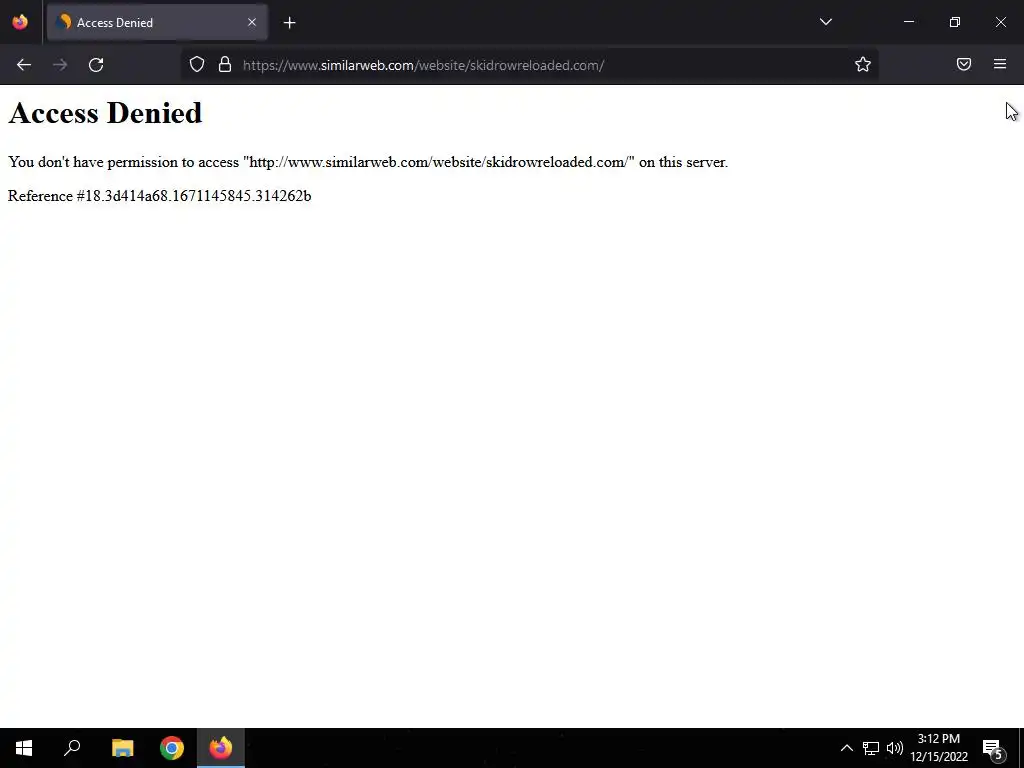The image size is (1024, 768).
Task: Click the Firefox taskbar icon
Action: pyautogui.click(x=221, y=748)
